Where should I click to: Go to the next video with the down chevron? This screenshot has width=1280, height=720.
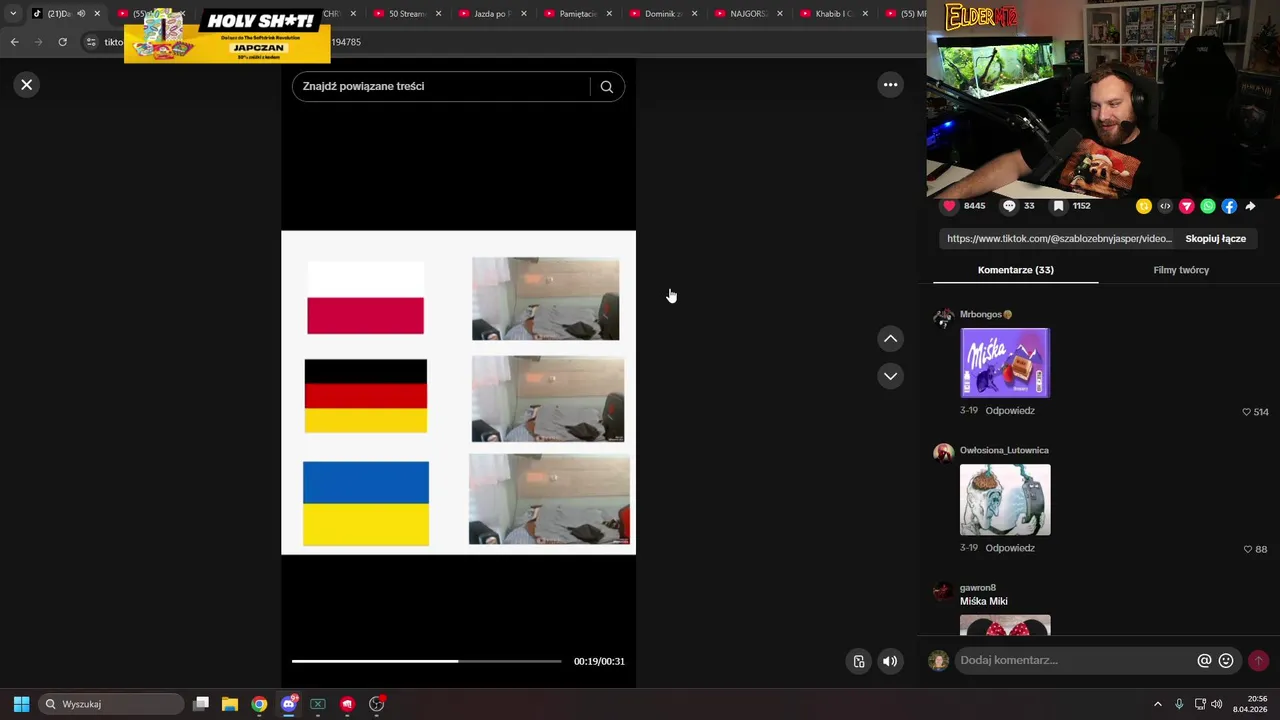point(890,376)
